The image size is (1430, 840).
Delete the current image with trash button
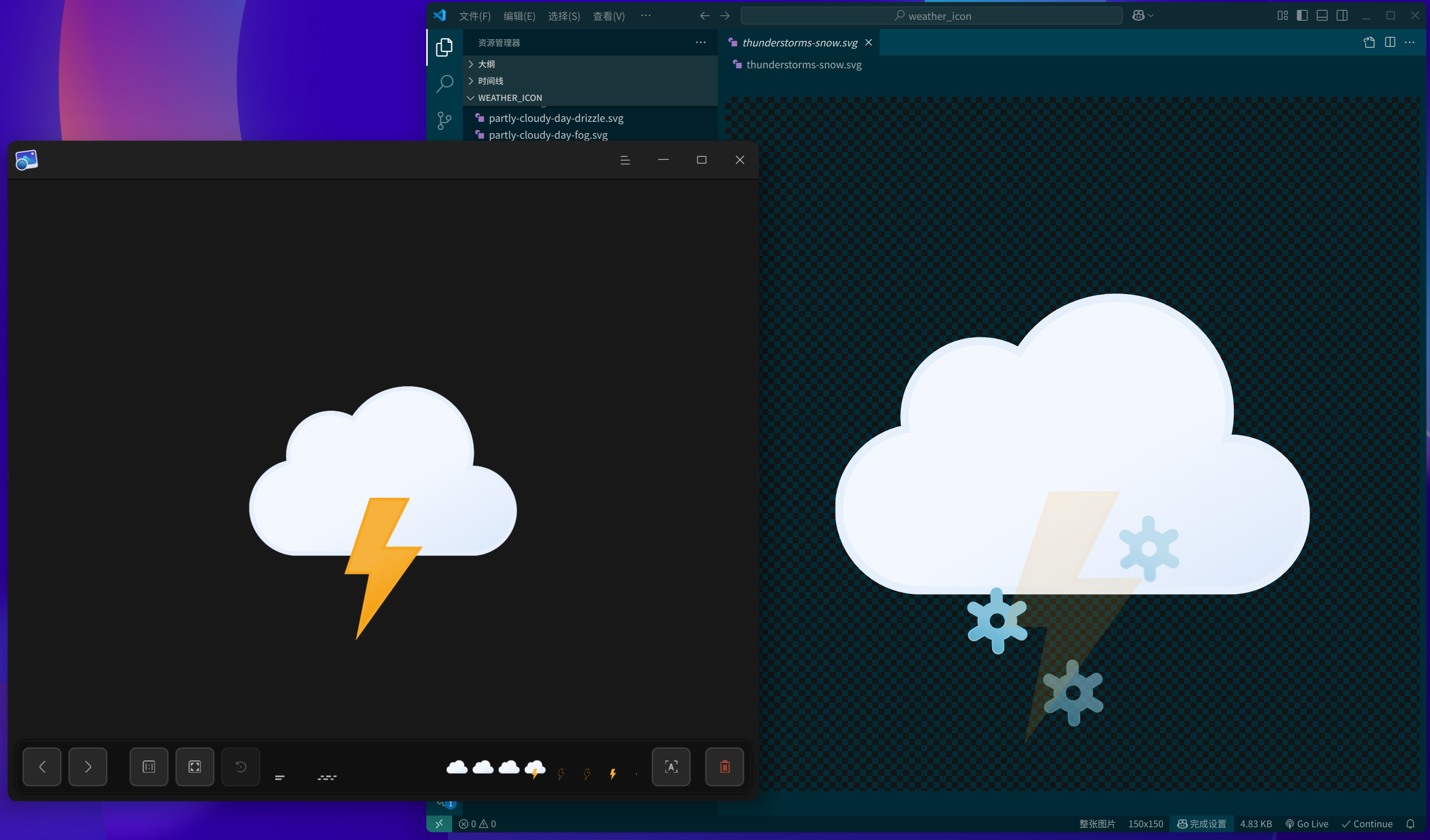(x=724, y=767)
